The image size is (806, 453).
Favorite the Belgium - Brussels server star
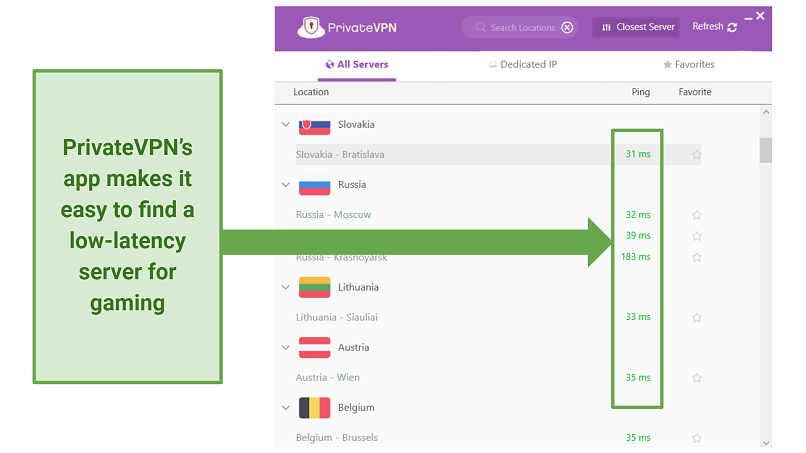click(x=697, y=438)
